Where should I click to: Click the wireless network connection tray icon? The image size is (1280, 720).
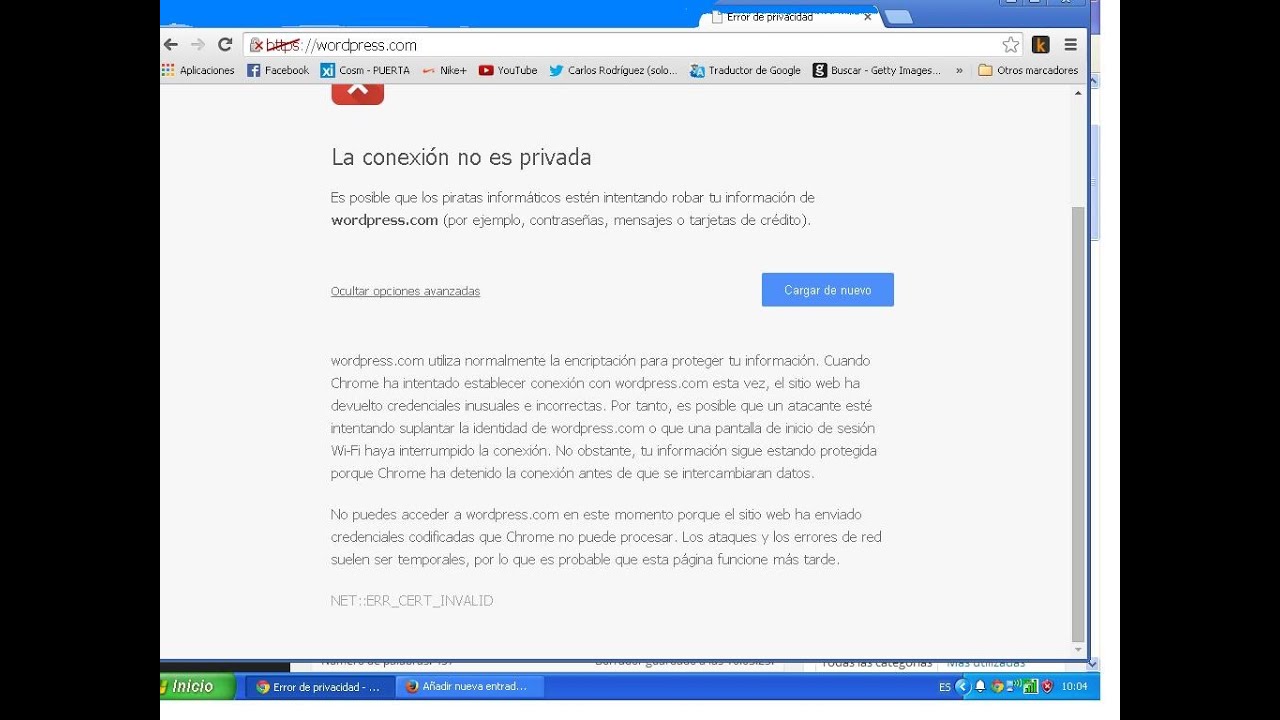coord(1013,686)
